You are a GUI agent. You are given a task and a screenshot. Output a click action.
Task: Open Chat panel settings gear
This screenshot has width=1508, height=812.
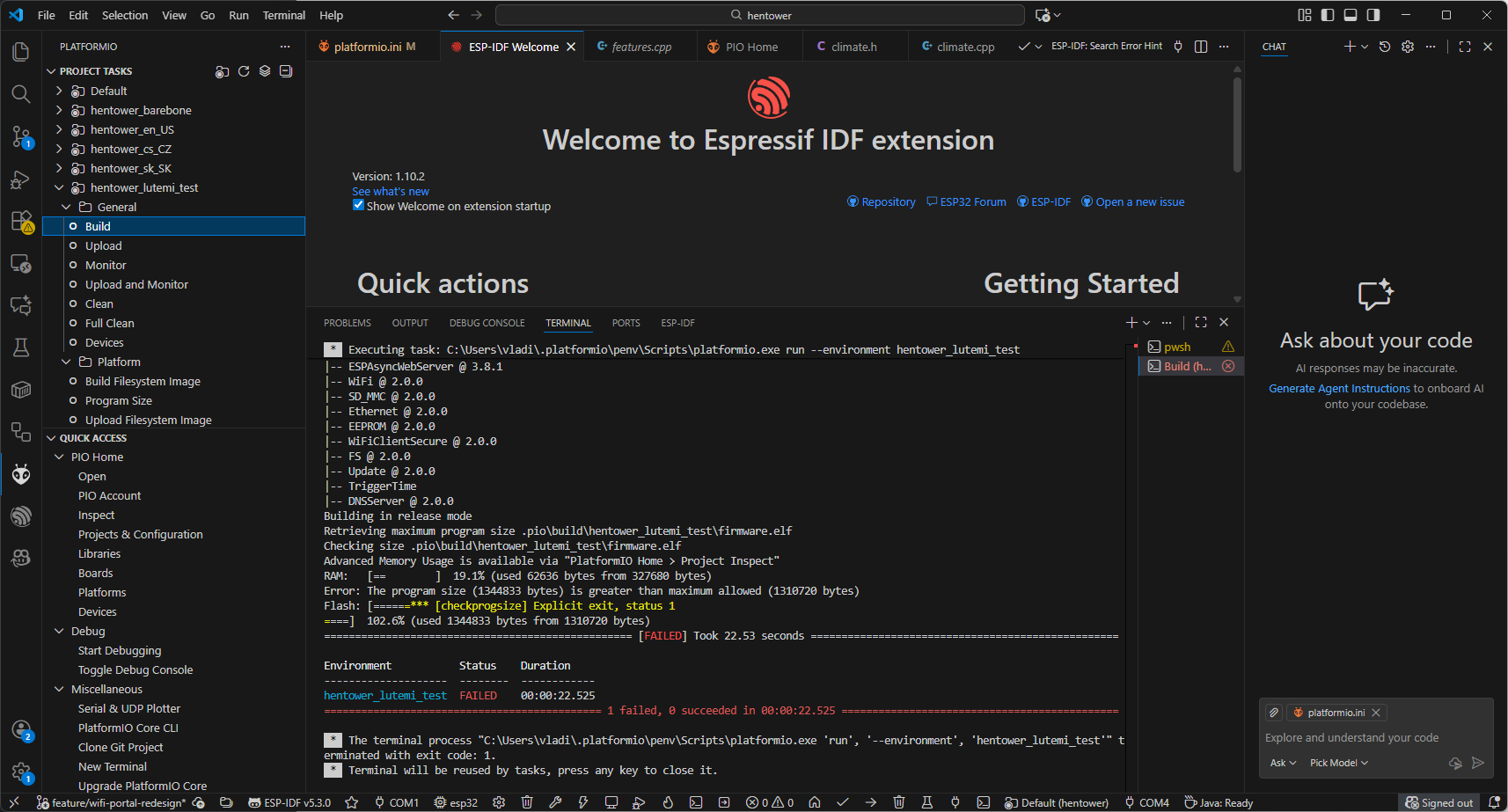[x=1408, y=47]
